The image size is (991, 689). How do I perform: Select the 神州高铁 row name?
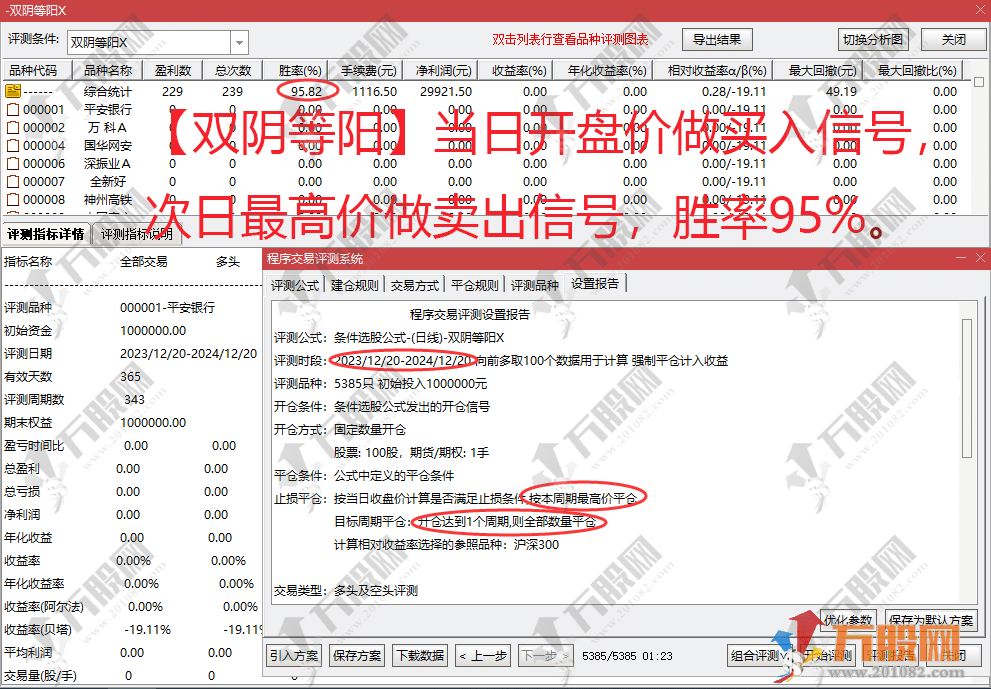tap(107, 200)
